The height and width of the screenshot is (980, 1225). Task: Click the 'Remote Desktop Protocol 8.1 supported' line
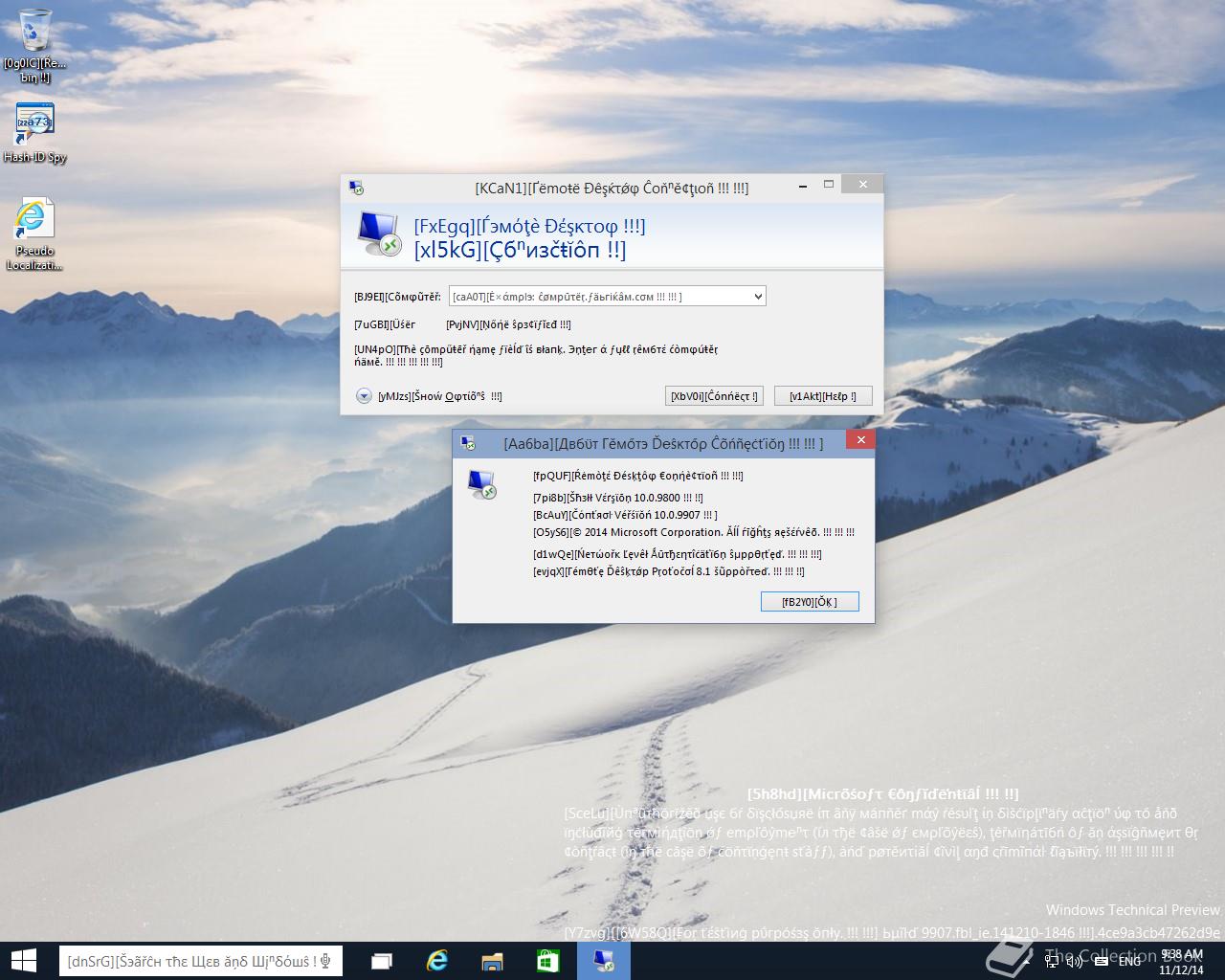click(x=669, y=571)
